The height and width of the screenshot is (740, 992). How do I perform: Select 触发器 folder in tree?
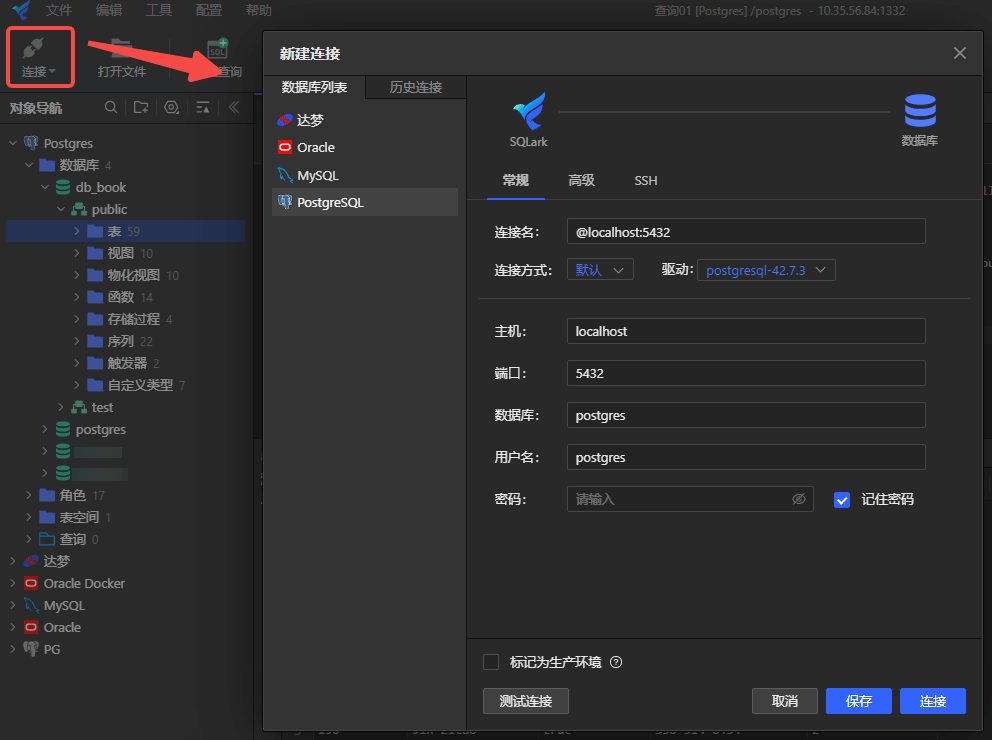pos(127,363)
